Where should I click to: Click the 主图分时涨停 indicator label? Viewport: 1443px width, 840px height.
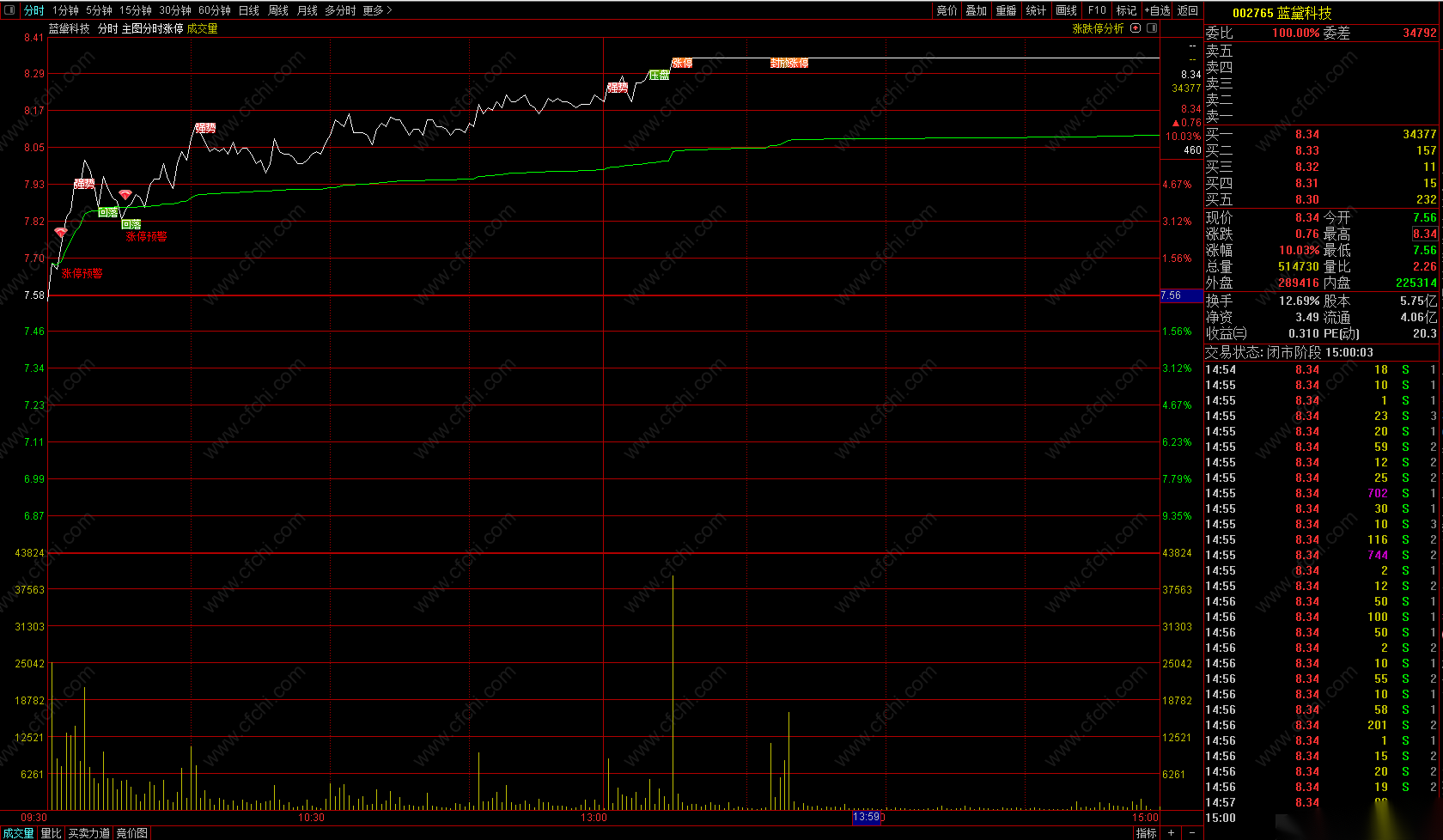point(152,28)
